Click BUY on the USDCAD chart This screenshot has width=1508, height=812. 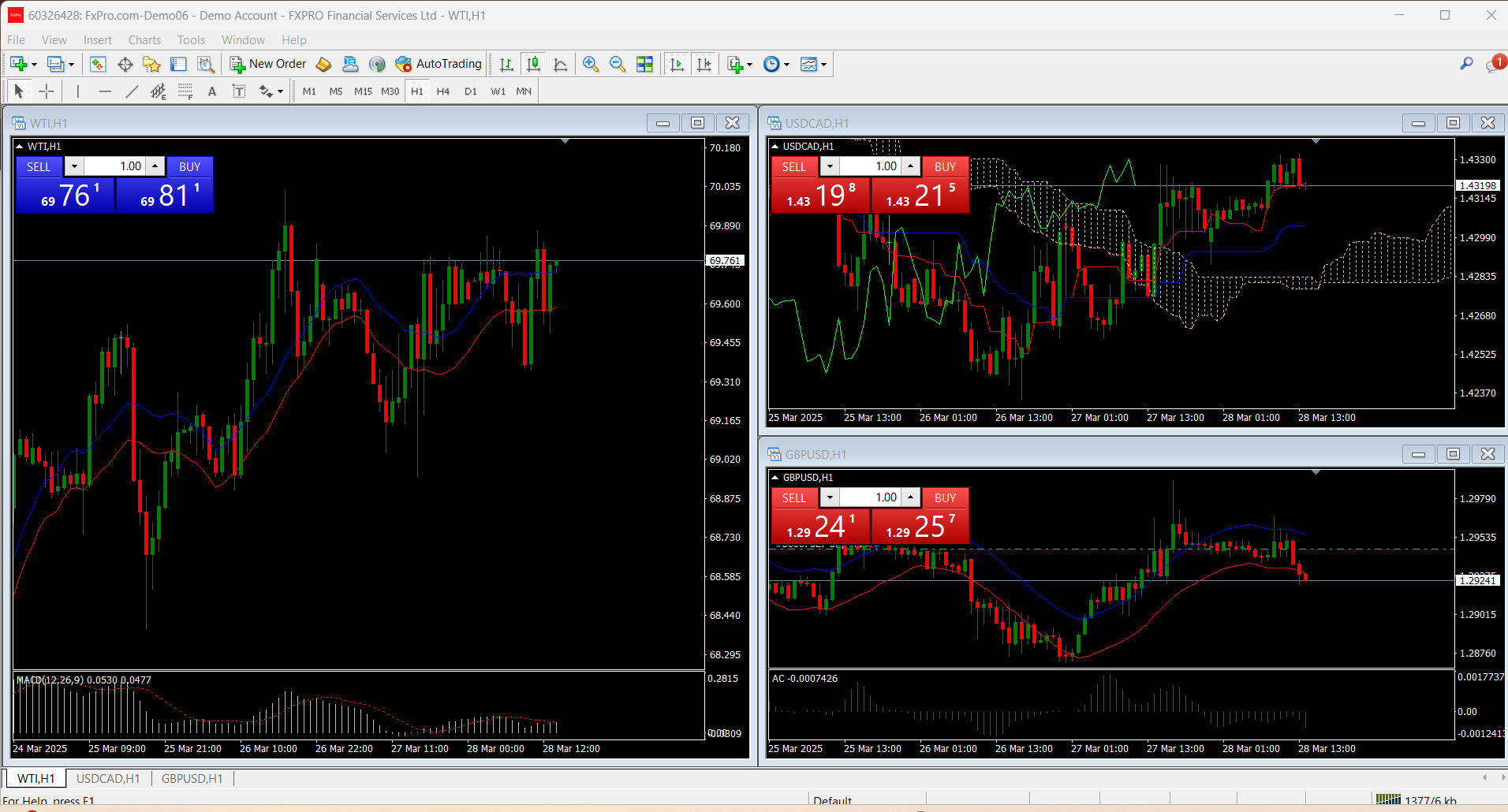click(x=945, y=166)
